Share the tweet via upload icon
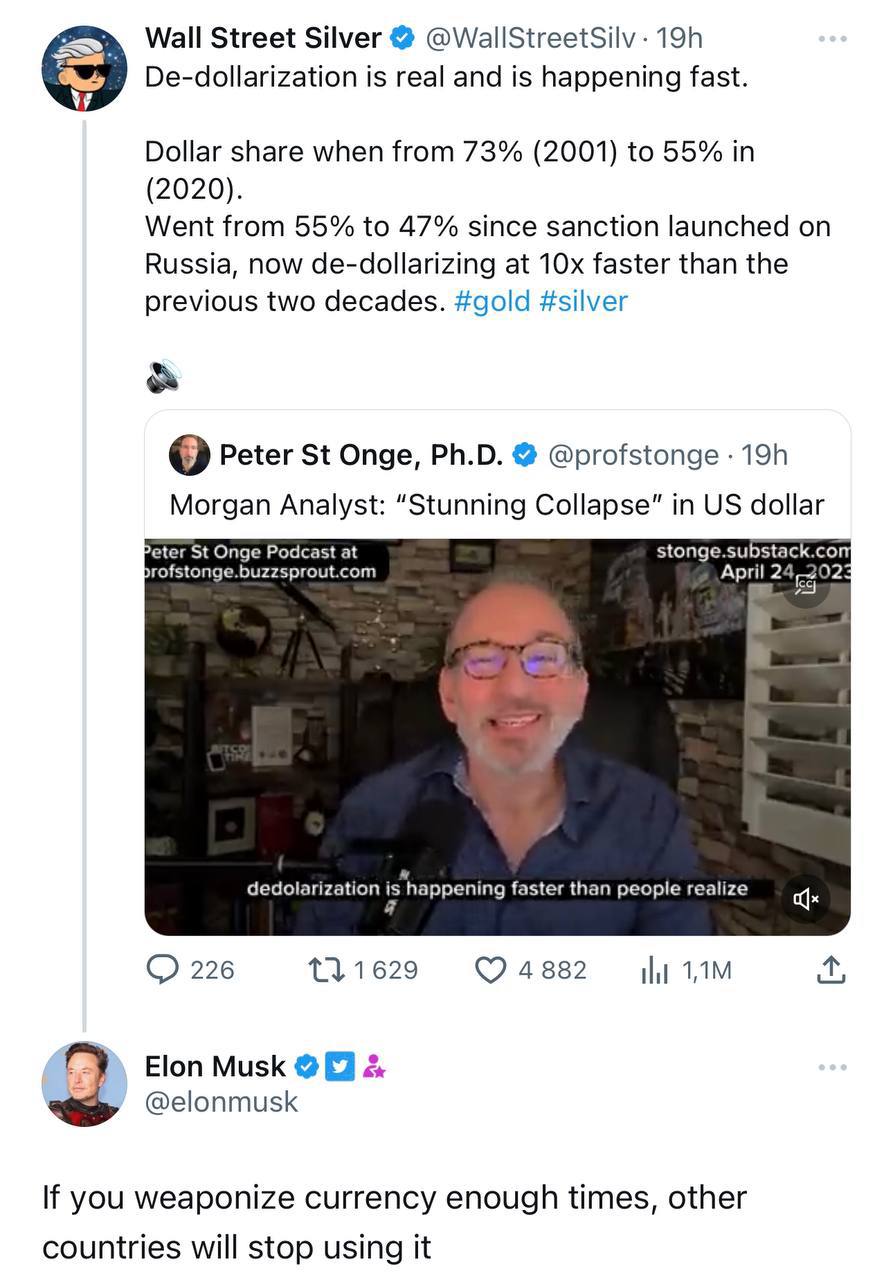The height and width of the screenshot is (1280, 893). coord(832,969)
